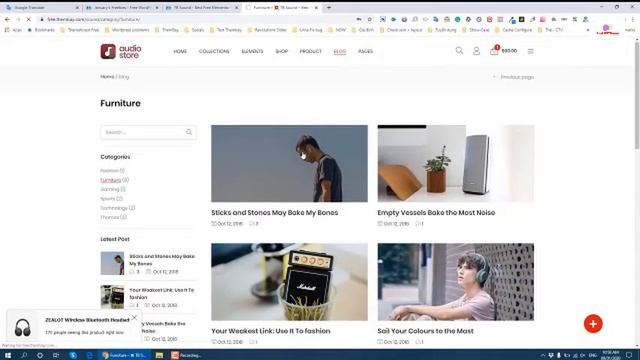Viewport: 640px width, 360px height.
Task: Click the browser address bar
Action: click(x=196, y=19)
